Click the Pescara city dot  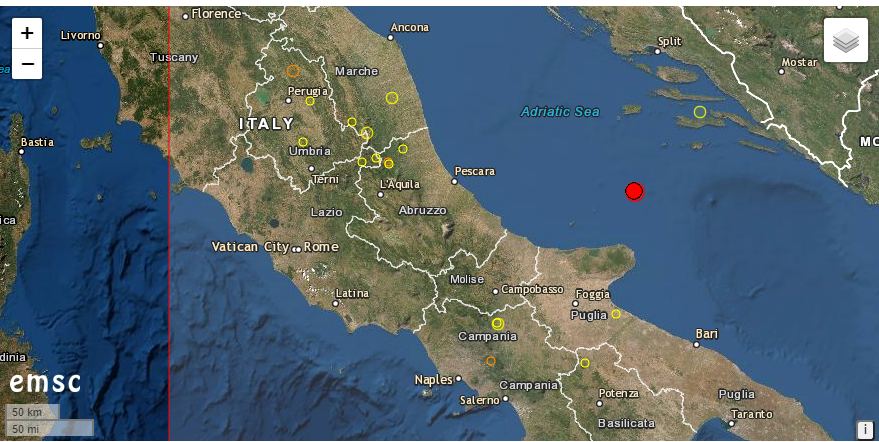[454, 181]
